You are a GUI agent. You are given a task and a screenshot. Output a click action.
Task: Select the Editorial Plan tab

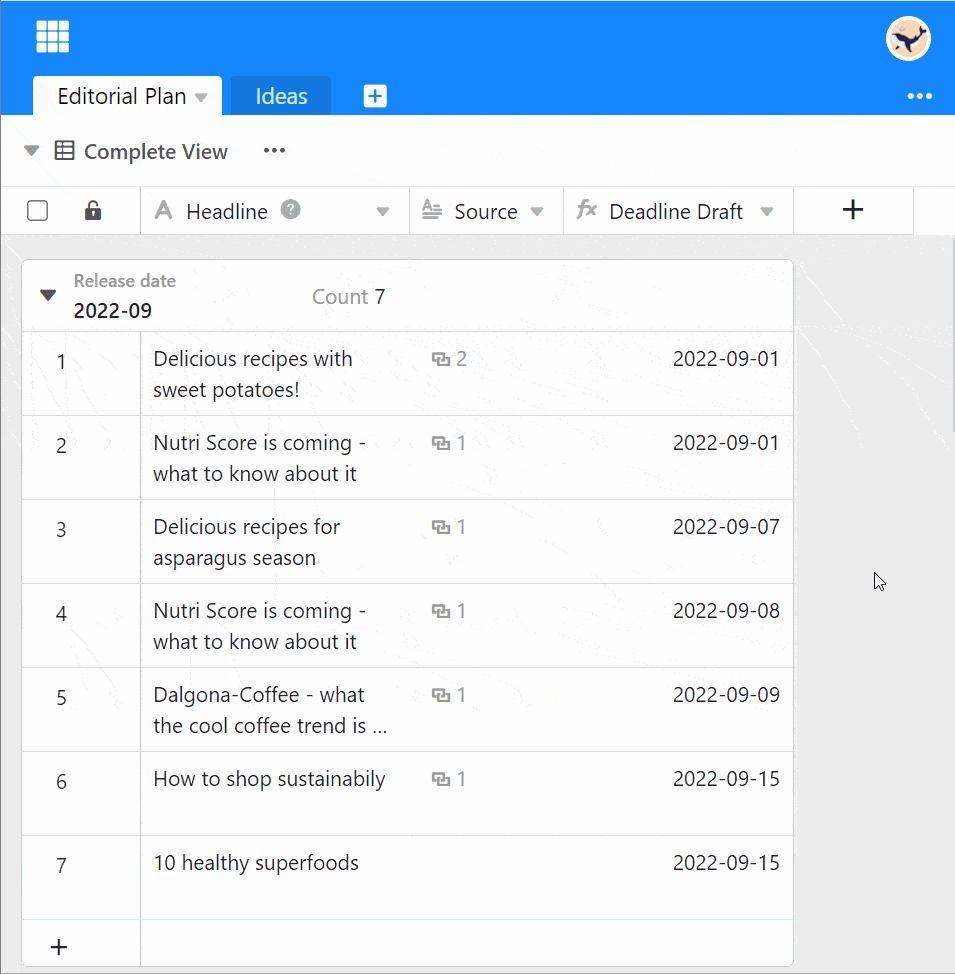121,96
